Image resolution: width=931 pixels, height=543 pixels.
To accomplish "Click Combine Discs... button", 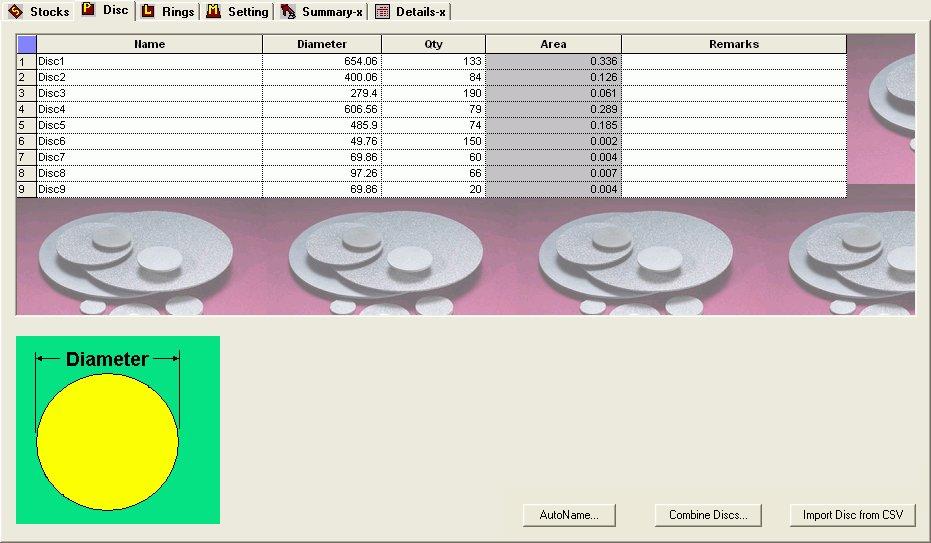I will (708, 515).
